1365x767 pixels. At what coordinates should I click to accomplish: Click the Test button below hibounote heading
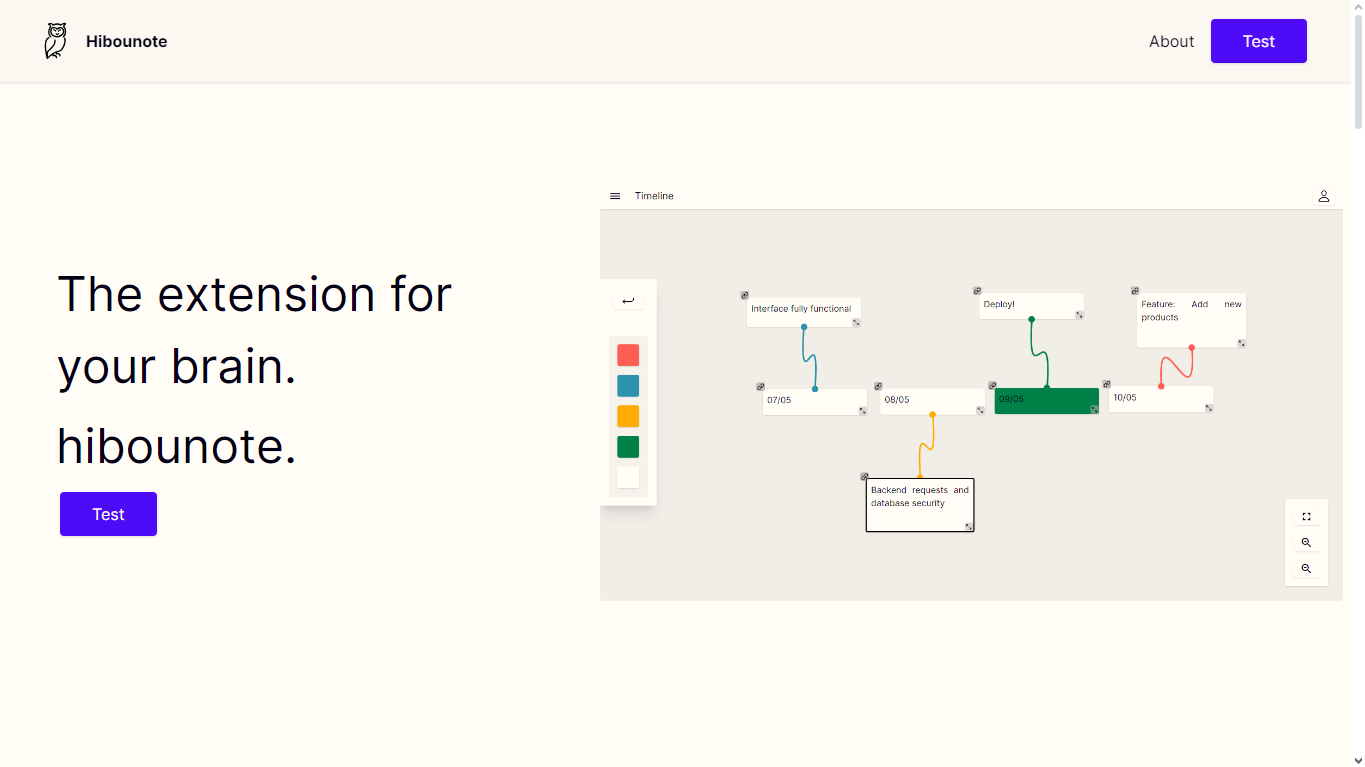(108, 514)
